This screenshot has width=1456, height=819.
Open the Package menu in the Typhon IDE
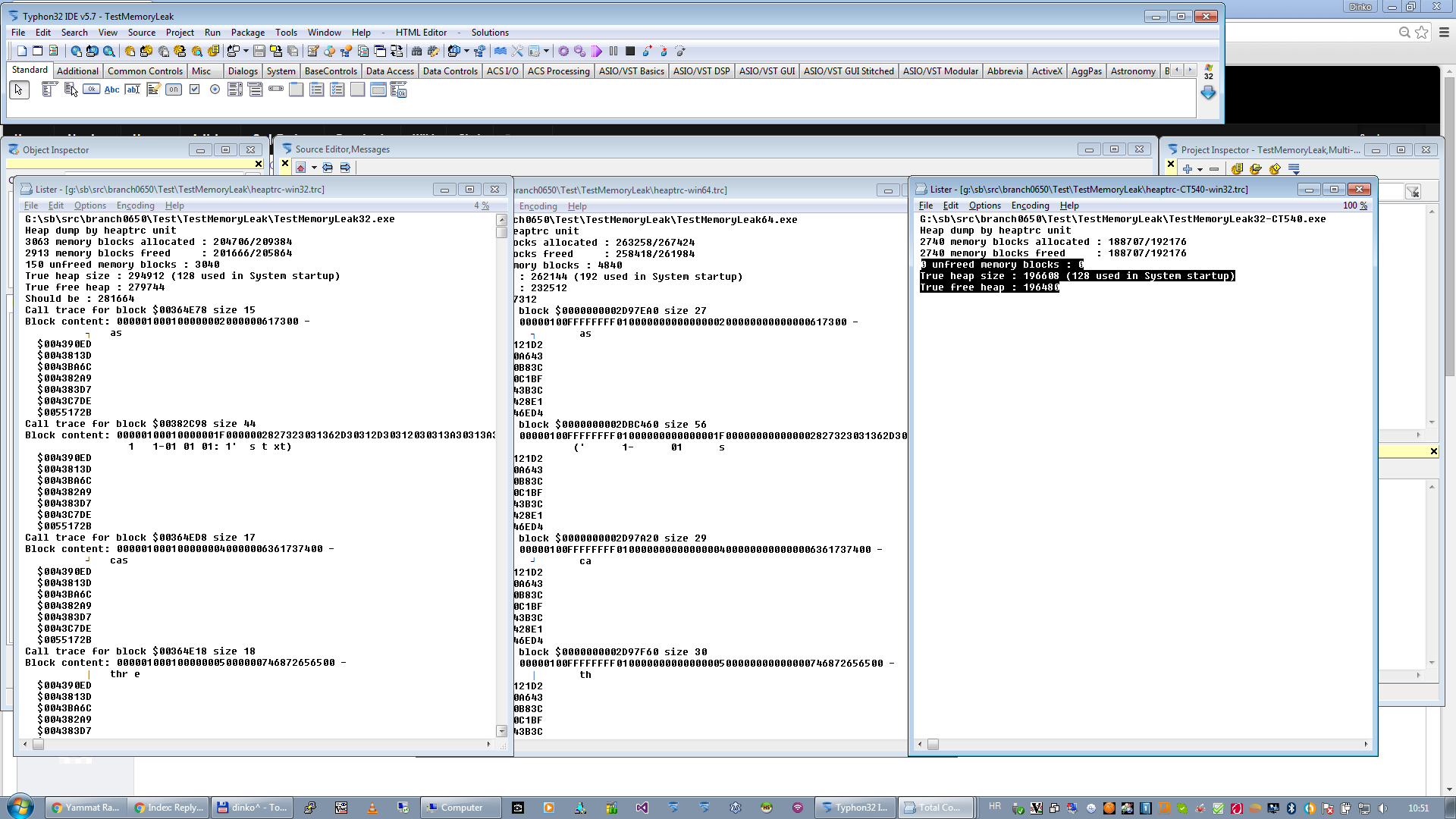point(248,33)
